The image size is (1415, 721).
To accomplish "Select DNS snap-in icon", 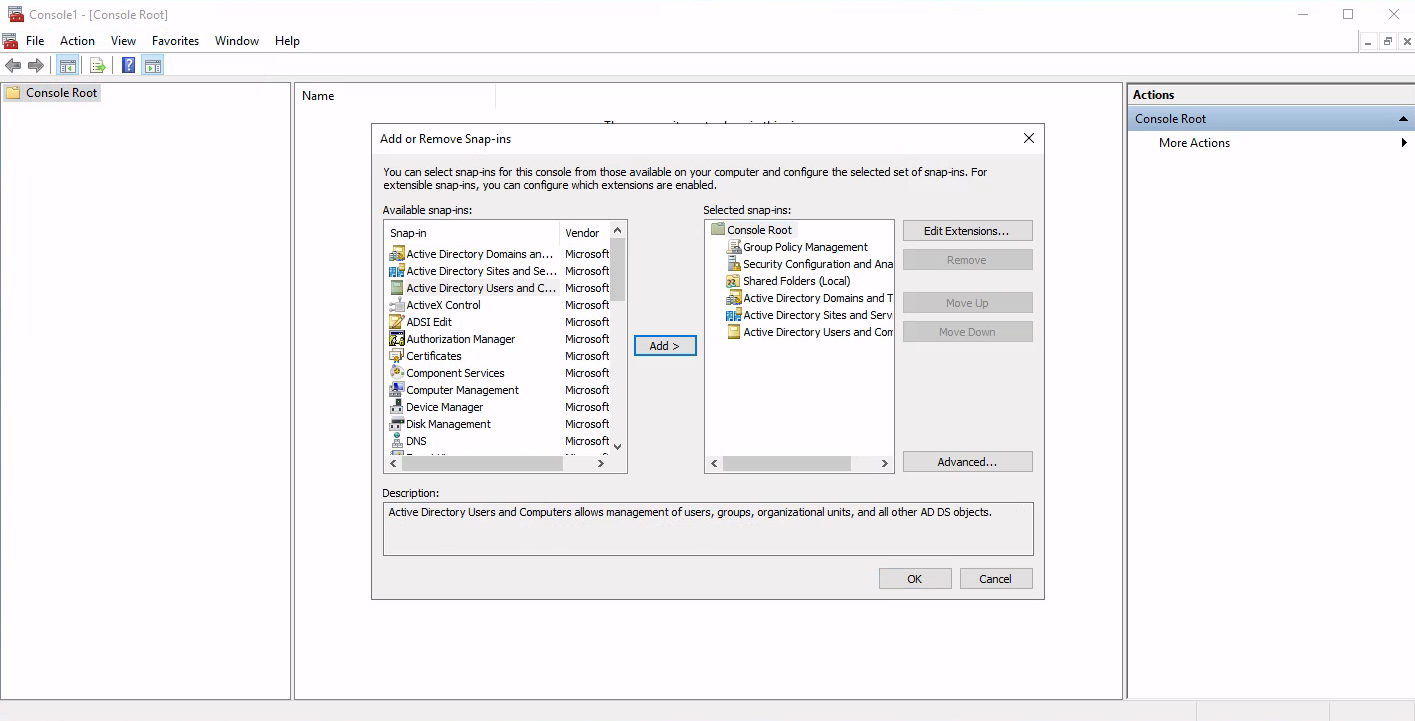I will [397, 441].
